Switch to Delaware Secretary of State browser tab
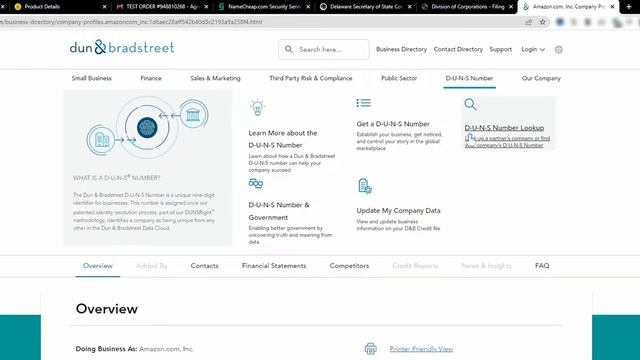 365,7
